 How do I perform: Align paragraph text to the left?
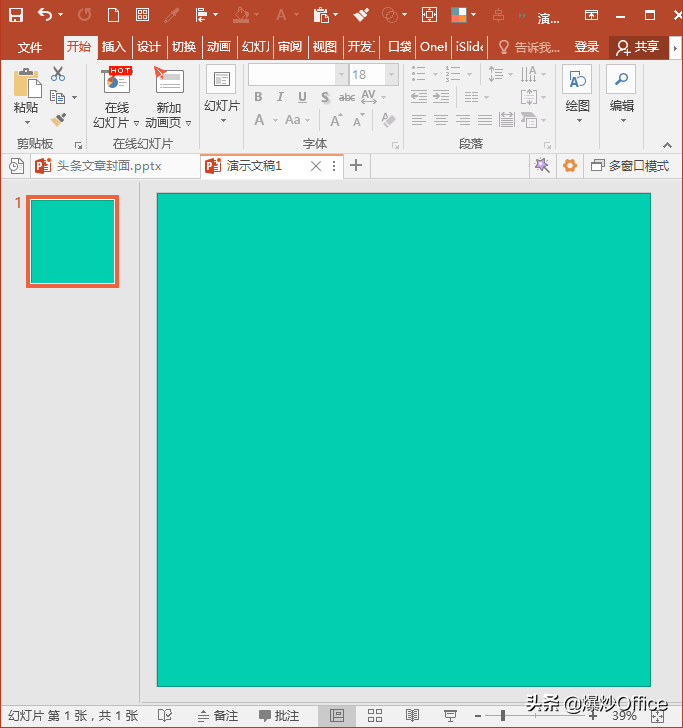coord(418,120)
